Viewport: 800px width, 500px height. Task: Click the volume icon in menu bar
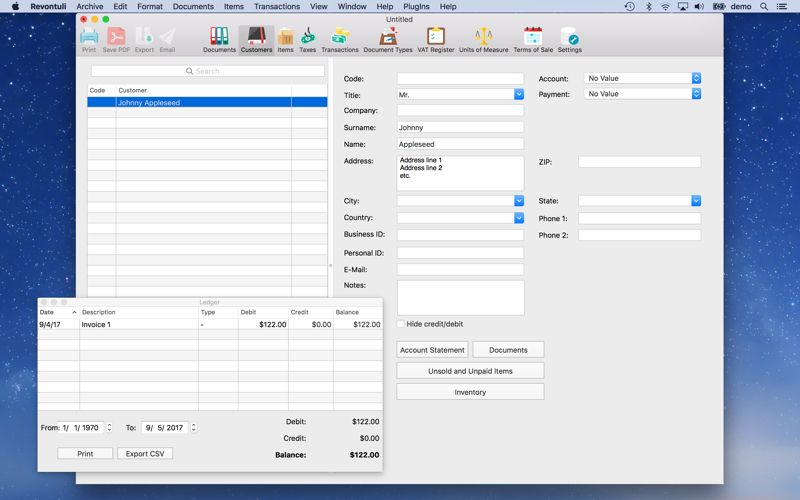pos(699,6)
